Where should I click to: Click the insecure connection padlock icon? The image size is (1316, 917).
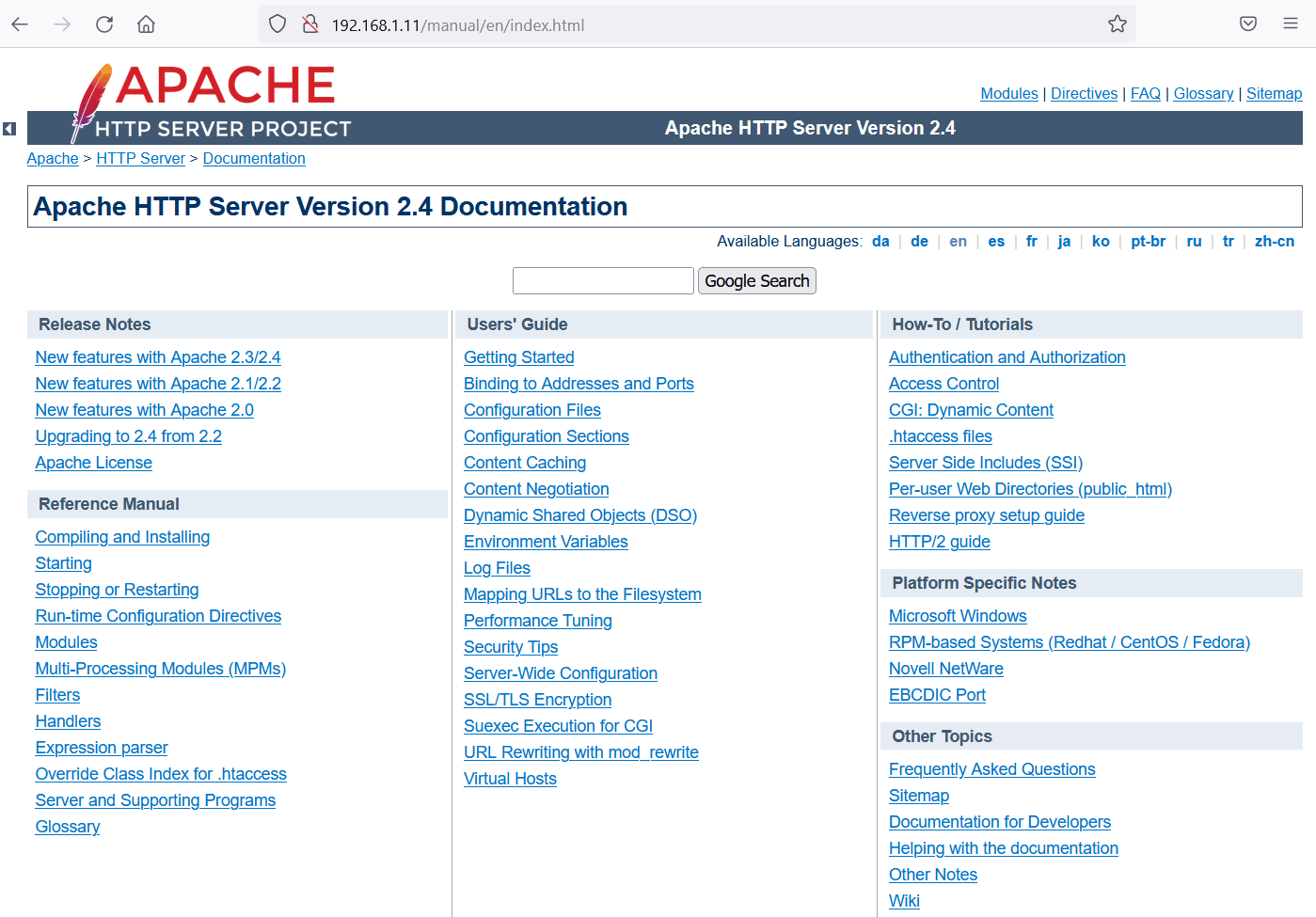[310, 24]
